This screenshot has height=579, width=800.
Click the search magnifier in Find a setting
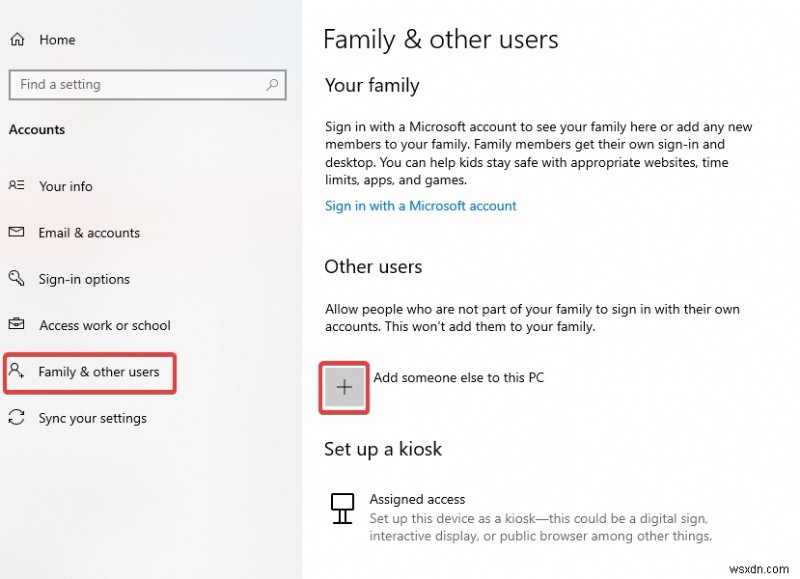click(x=272, y=85)
